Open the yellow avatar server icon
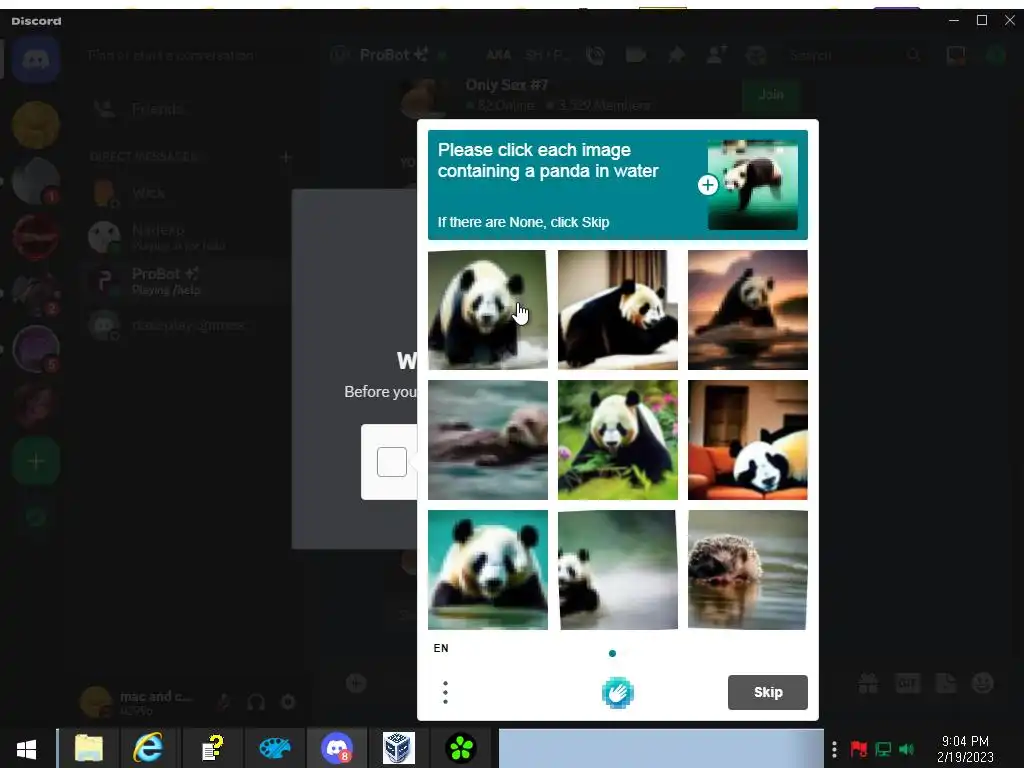The image size is (1024, 768). point(36,125)
